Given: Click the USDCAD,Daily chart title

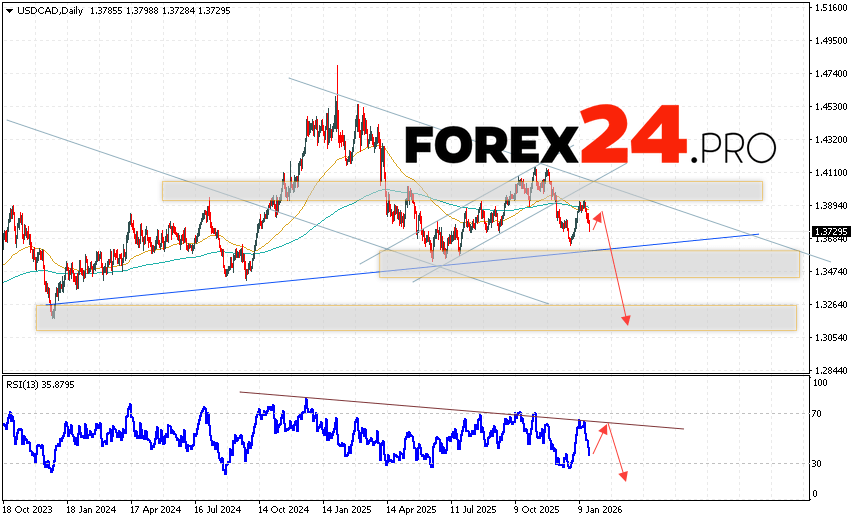Looking at the screenshot, I should pos(50,11).
